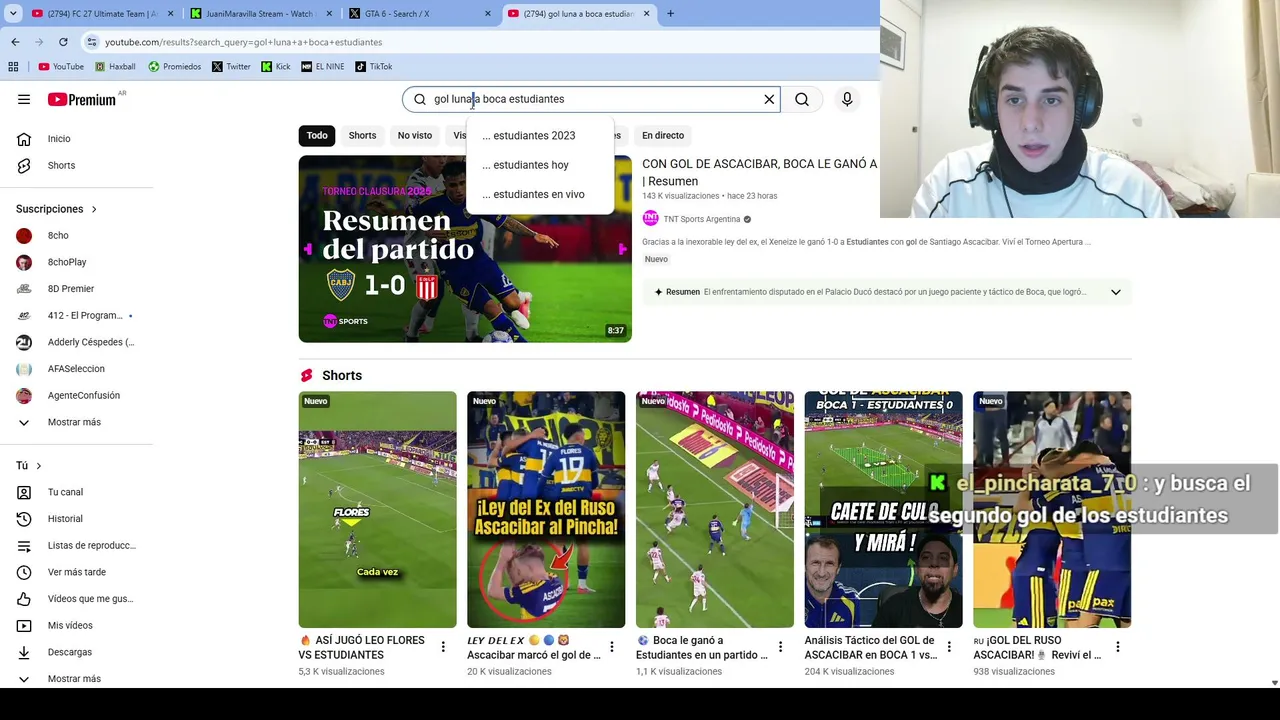Open Listas de reproducción in the sidebar

pyautogui.click(x=76, y=545)
